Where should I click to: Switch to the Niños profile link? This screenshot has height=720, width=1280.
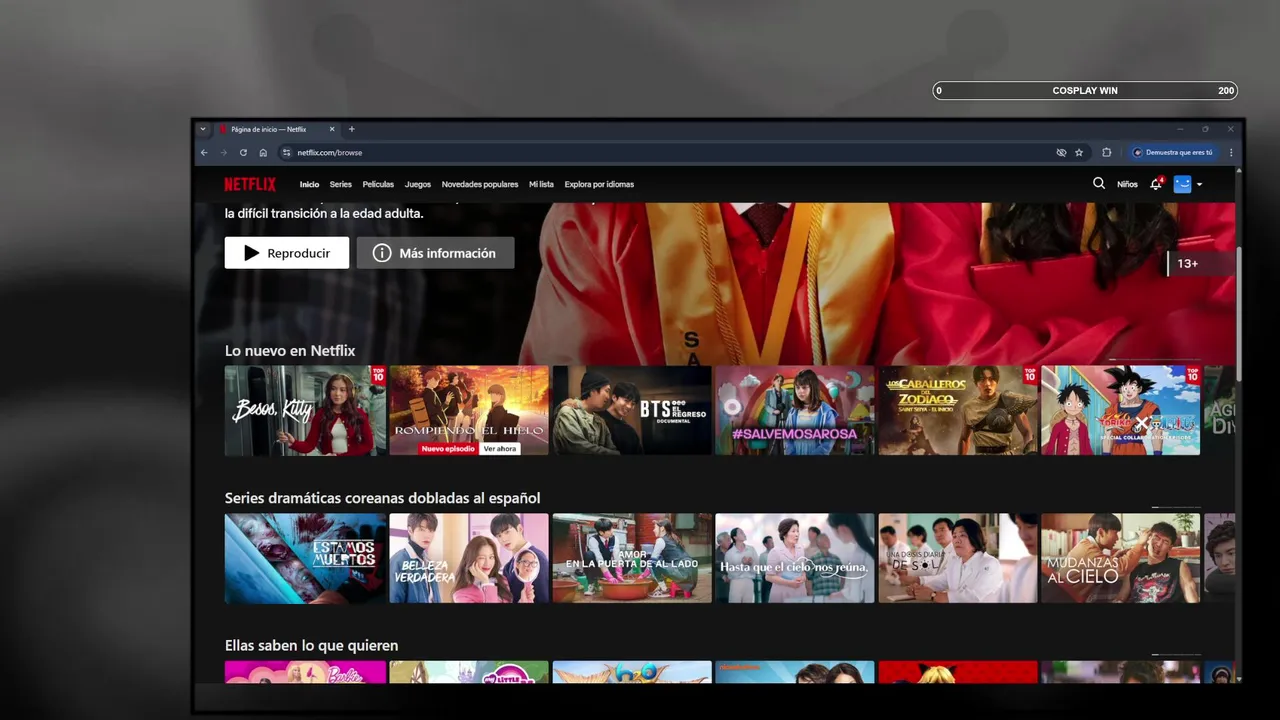coord(1127,184)
